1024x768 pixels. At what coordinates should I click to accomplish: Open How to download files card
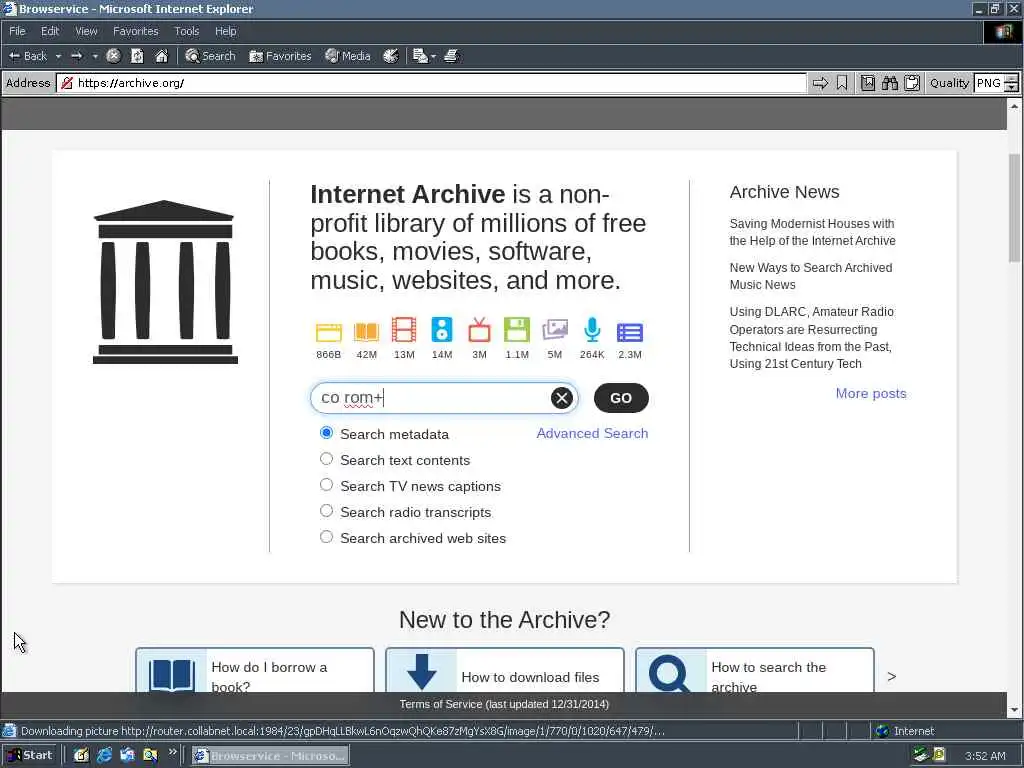[x=505, y=670]
